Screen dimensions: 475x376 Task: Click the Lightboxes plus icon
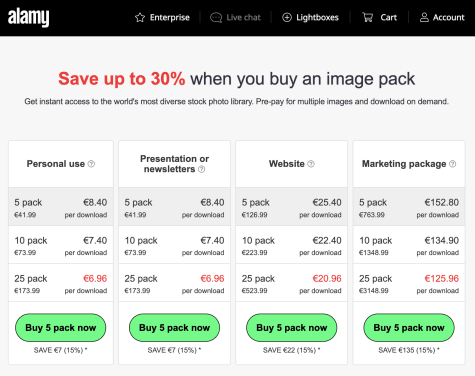(287, 17)
